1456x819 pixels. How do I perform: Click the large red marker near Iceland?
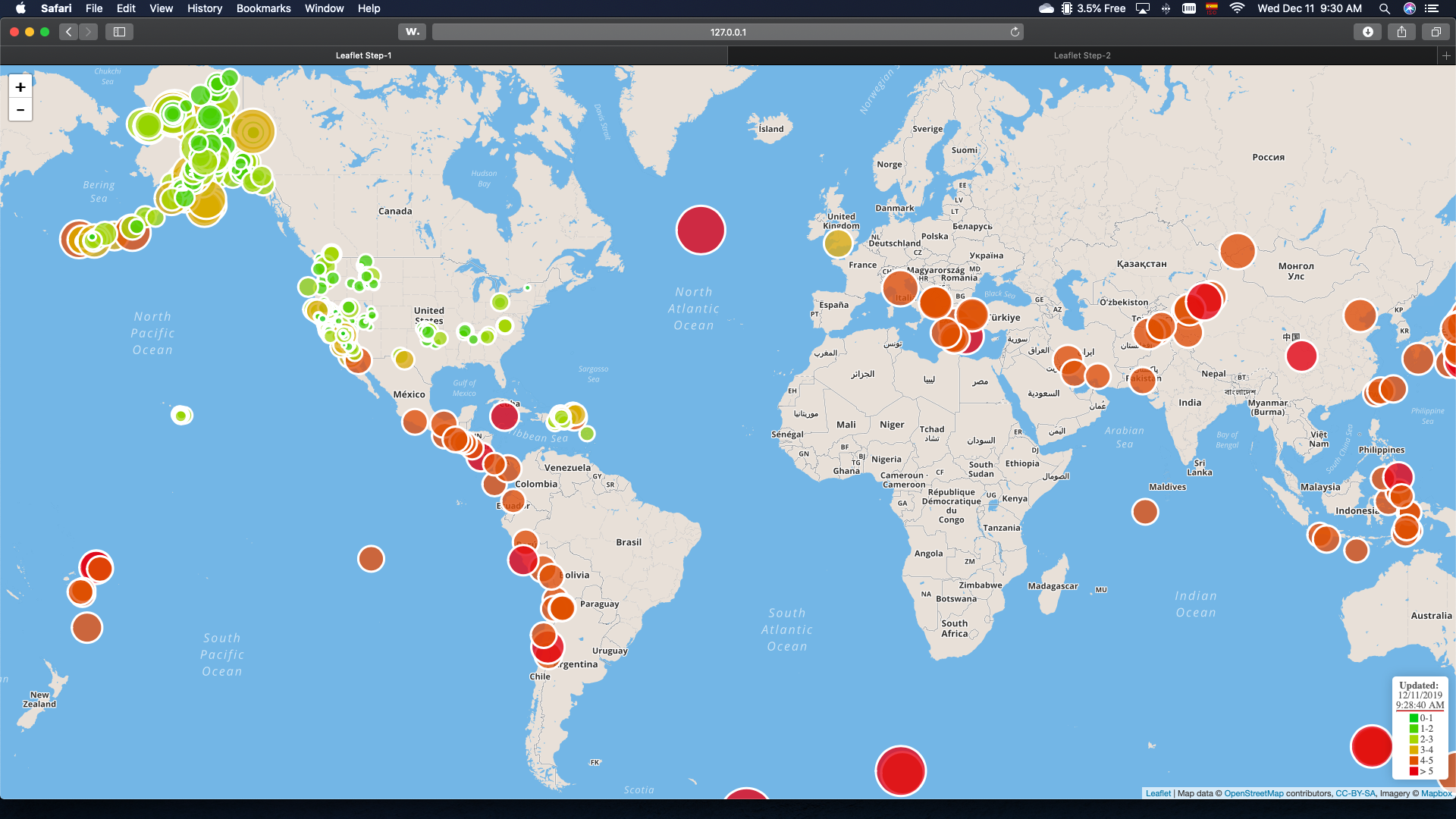(x=701, y=230)
